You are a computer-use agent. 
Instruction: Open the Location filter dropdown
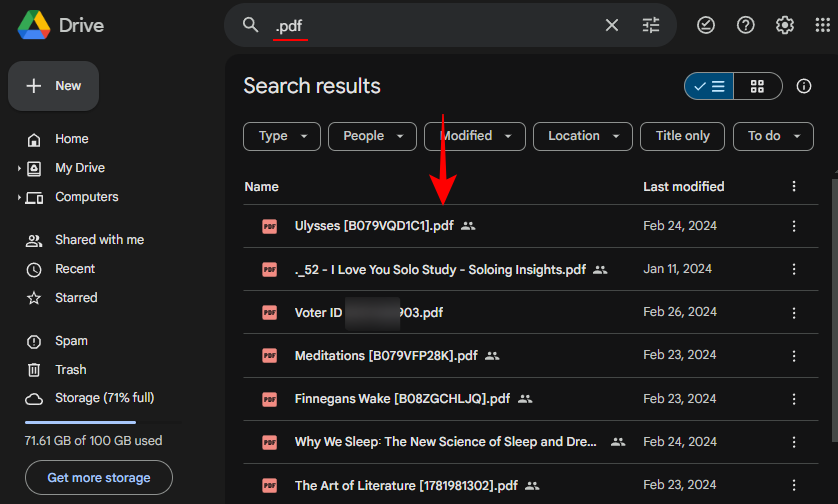[x=583, y=136]
